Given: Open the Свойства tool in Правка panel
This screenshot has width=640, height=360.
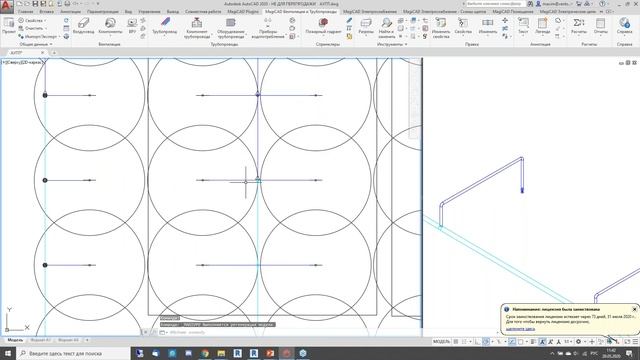Looking at the screenshot, I should click(x=463, y=25).
